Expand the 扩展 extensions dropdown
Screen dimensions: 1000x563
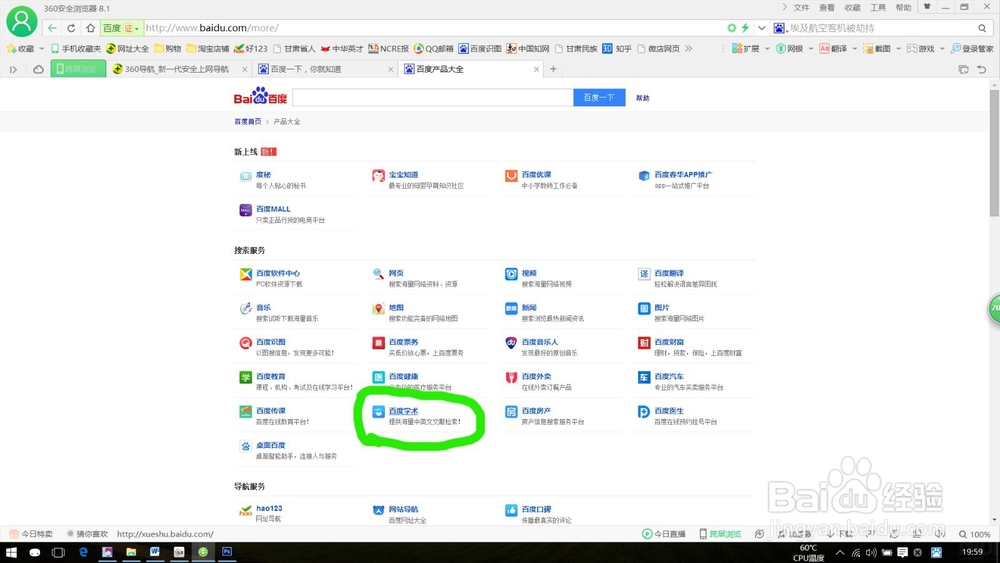point(767,48)
